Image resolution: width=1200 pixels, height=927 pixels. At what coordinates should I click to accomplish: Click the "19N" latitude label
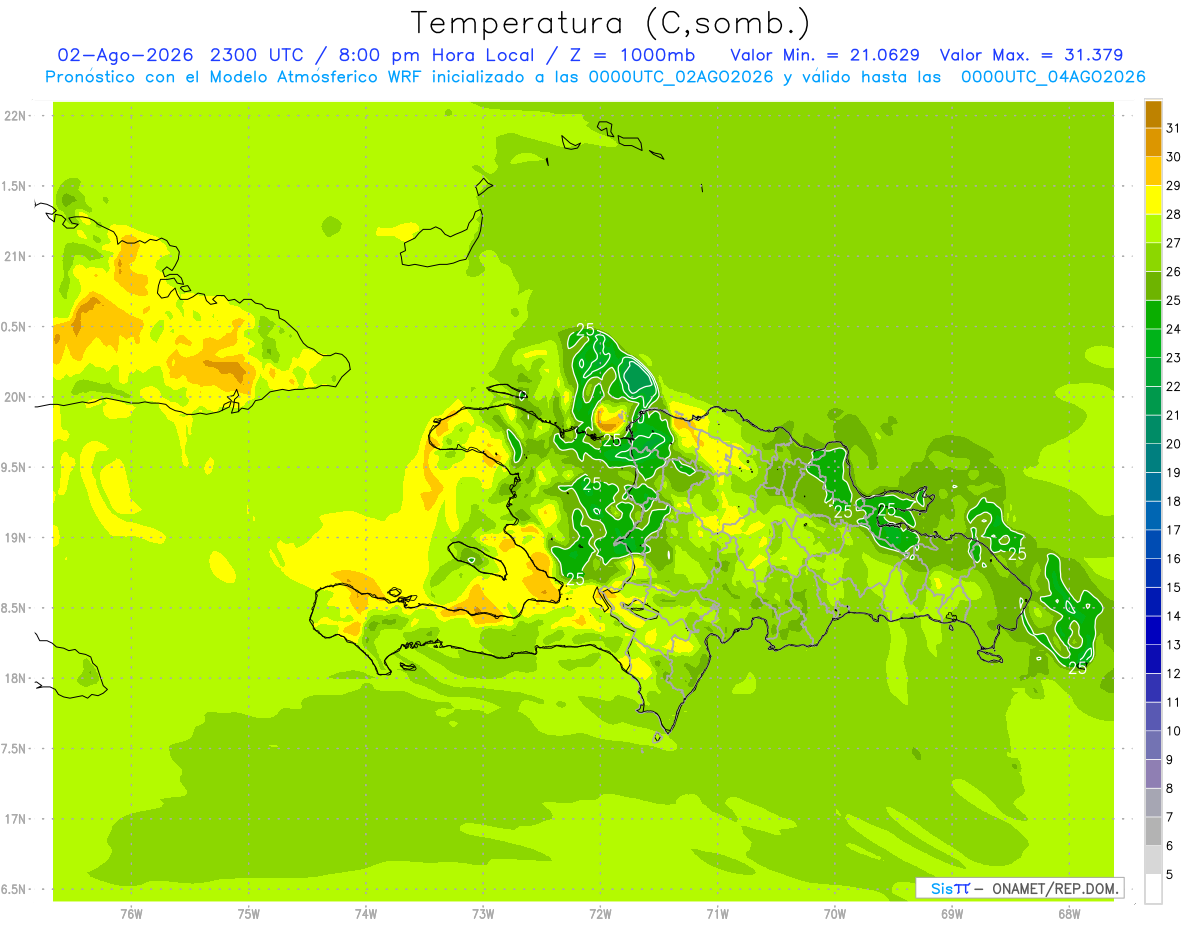pyautogui.click(x=17, y=538)
